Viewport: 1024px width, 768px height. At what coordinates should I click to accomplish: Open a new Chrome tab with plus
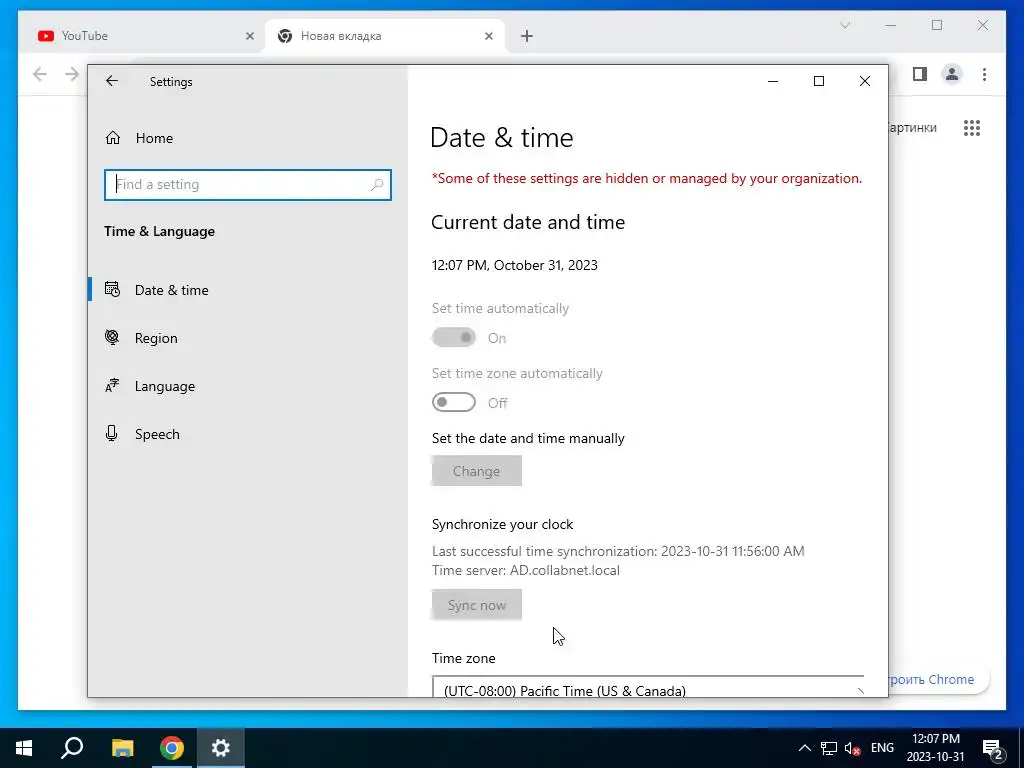526,37
